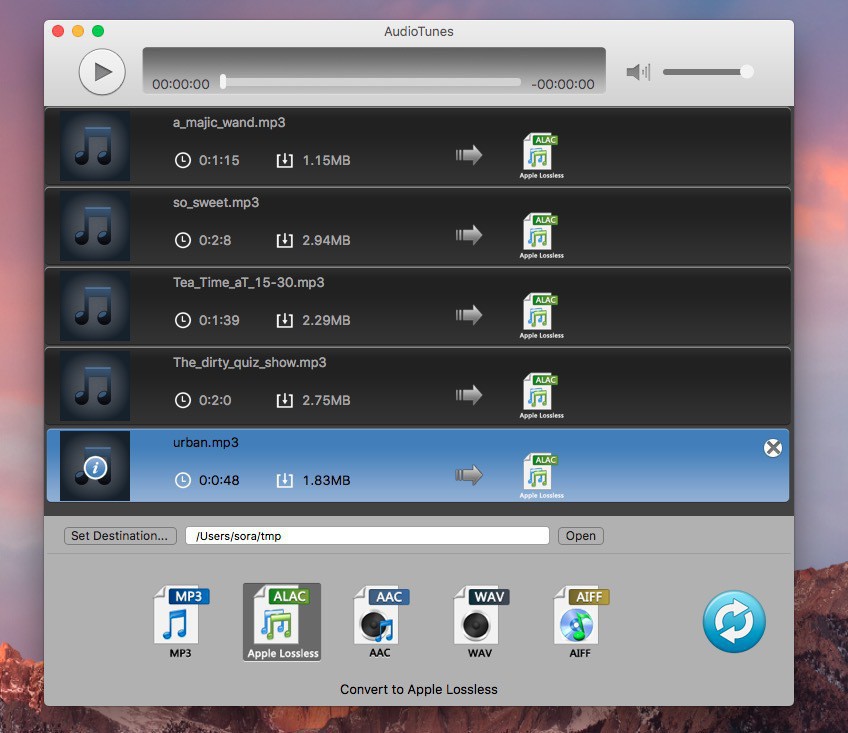
Task: Click the file size icon beside 2.75MB
Action: click(284, 400)
